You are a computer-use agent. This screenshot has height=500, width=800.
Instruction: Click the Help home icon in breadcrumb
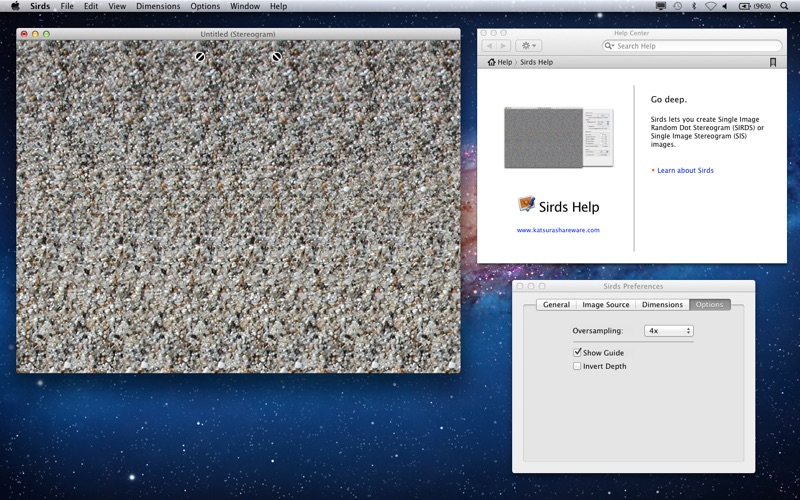pos(491,62)
